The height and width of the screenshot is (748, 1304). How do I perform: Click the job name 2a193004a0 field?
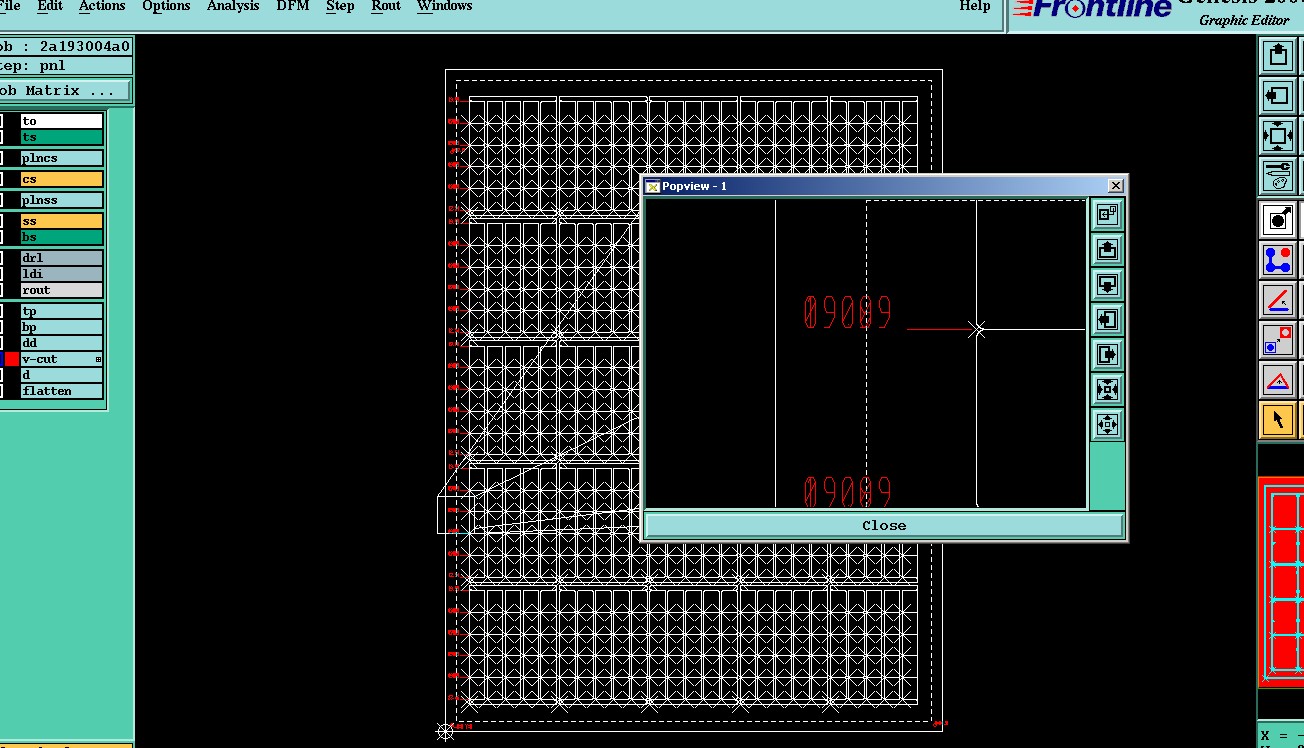pos(65,47)
